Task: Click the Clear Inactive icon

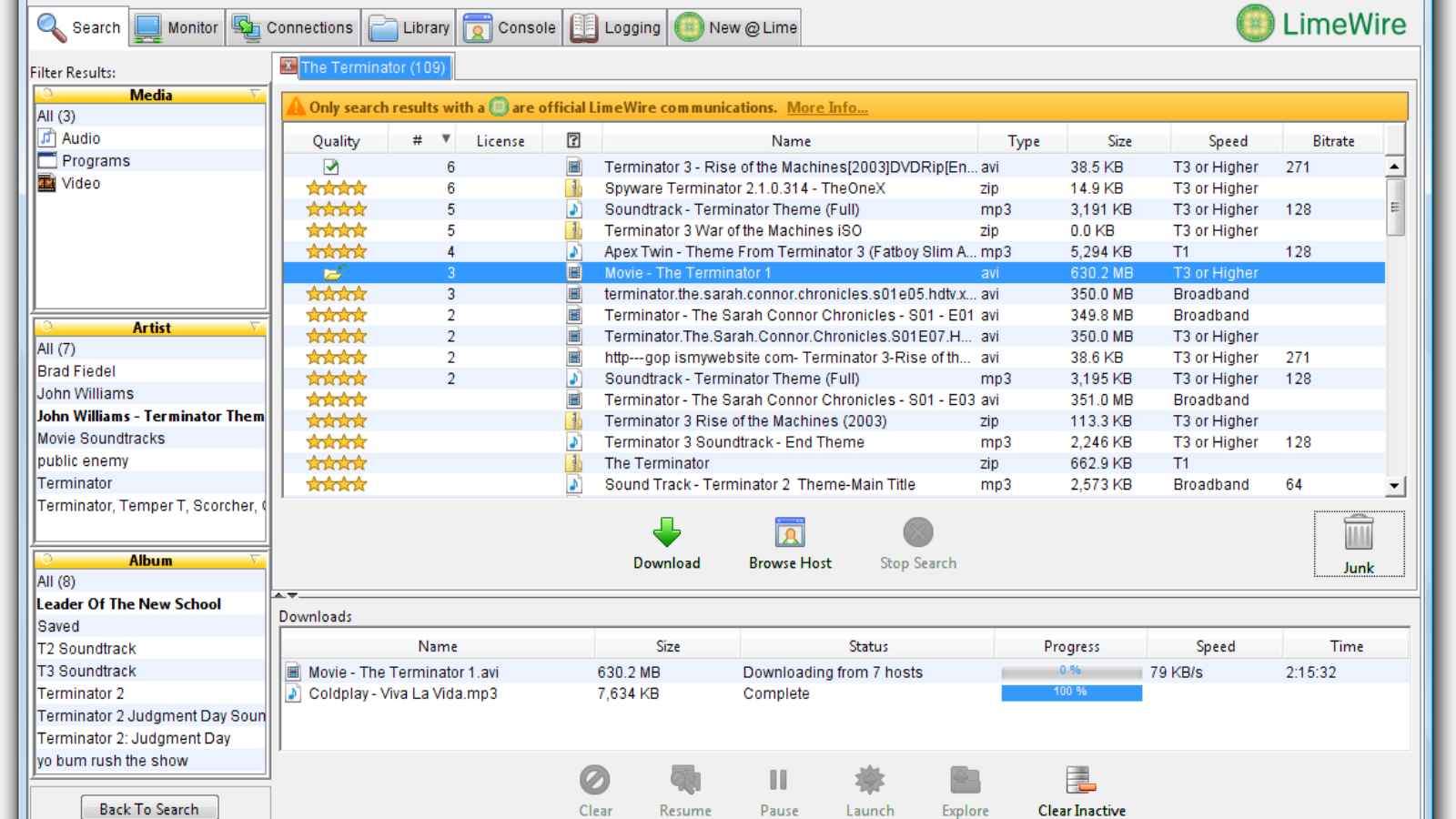Action: tap(1081, 780)
